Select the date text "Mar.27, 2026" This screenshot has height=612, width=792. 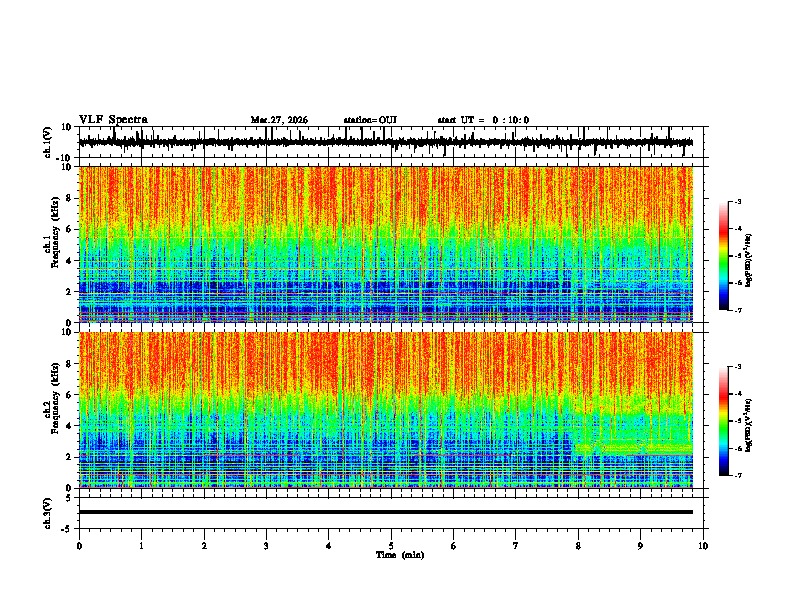[279, 120]
